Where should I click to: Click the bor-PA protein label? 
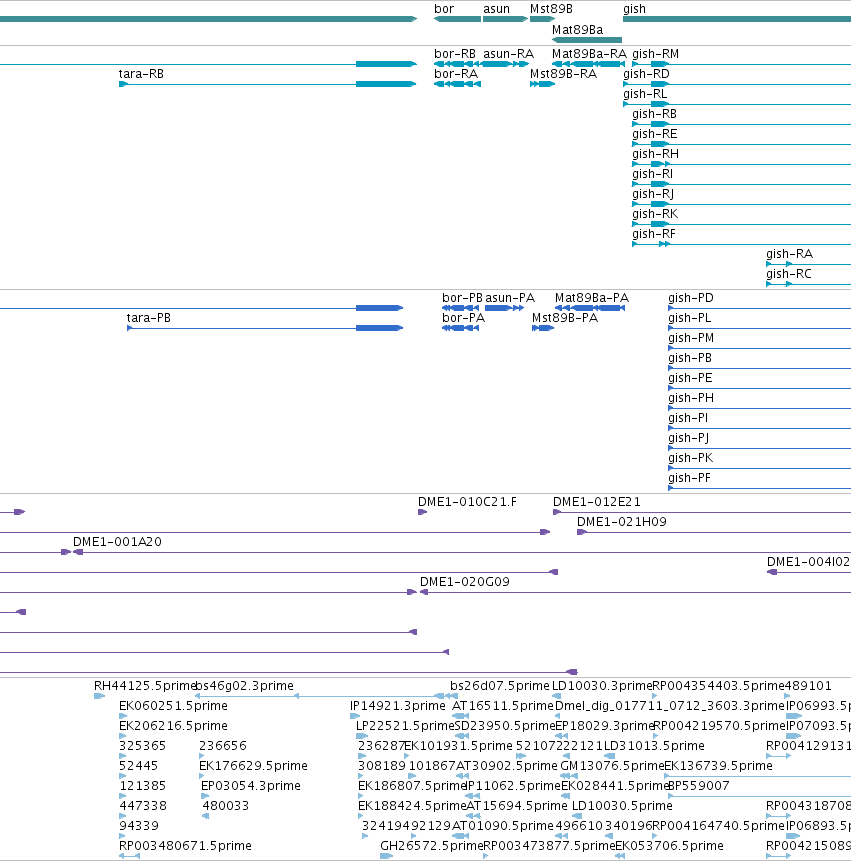point(463,318)
